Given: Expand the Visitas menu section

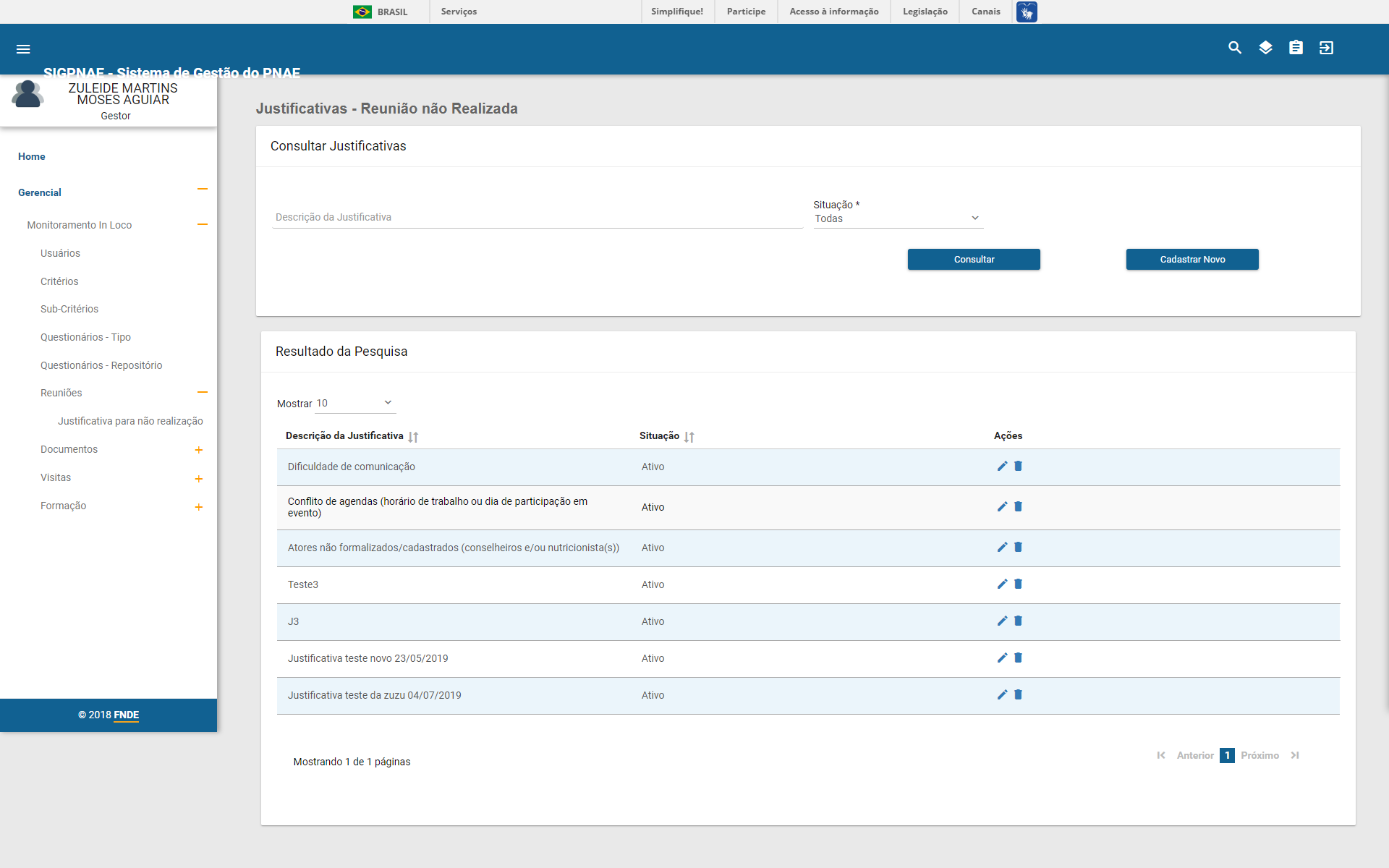Looking at the screenshot, I should [199, 479].
